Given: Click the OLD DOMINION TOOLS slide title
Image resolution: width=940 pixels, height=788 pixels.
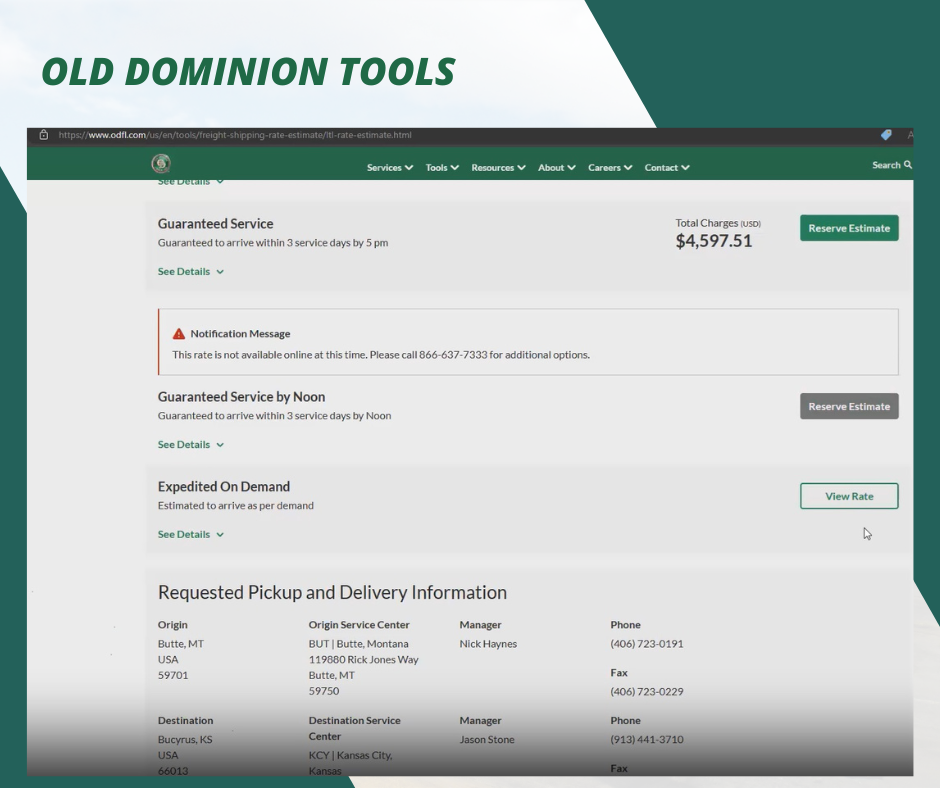Looking at the screenshot, I should [x=248, y=71].
